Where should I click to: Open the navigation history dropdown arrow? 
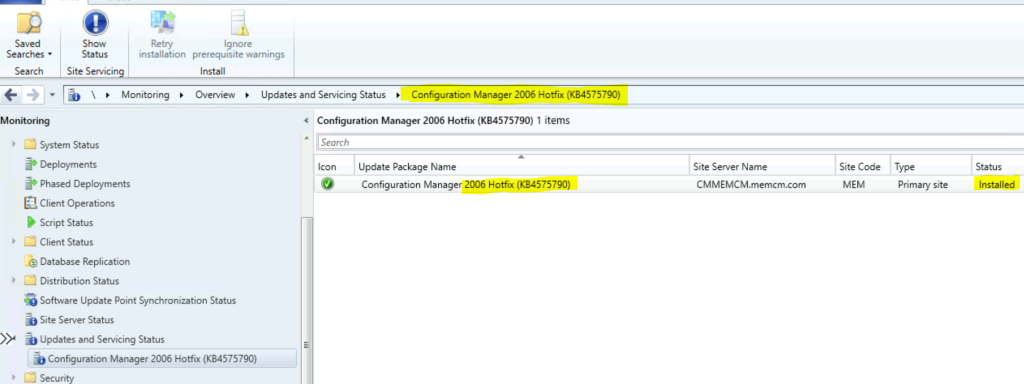coord(53,95)
